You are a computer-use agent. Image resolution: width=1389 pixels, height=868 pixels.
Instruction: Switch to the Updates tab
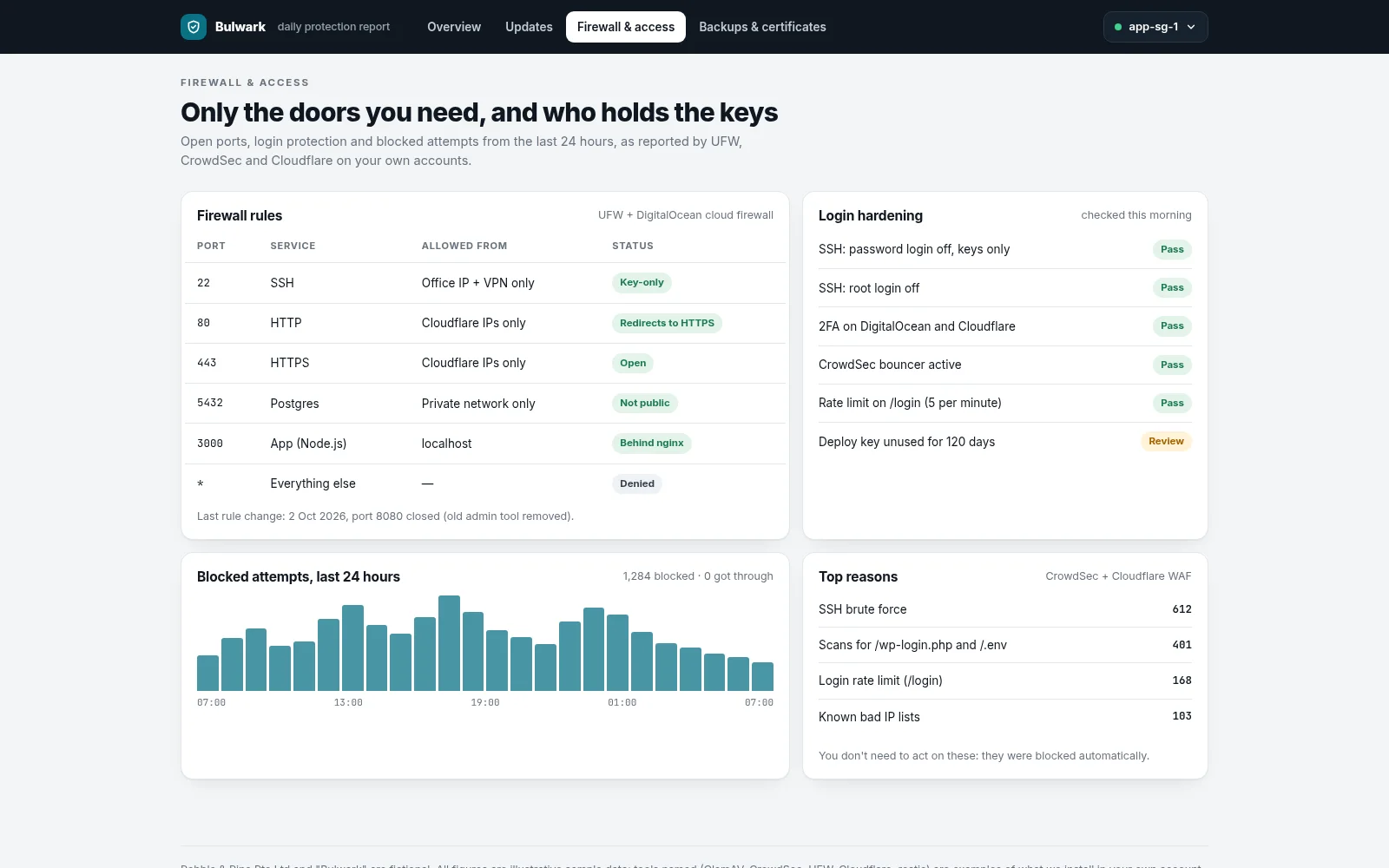click(529, 27)
